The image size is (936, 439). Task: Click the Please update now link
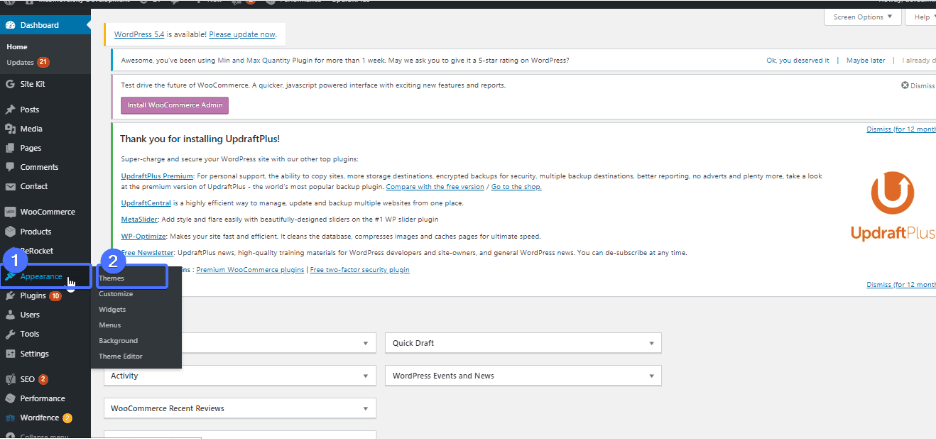[242, 35]
